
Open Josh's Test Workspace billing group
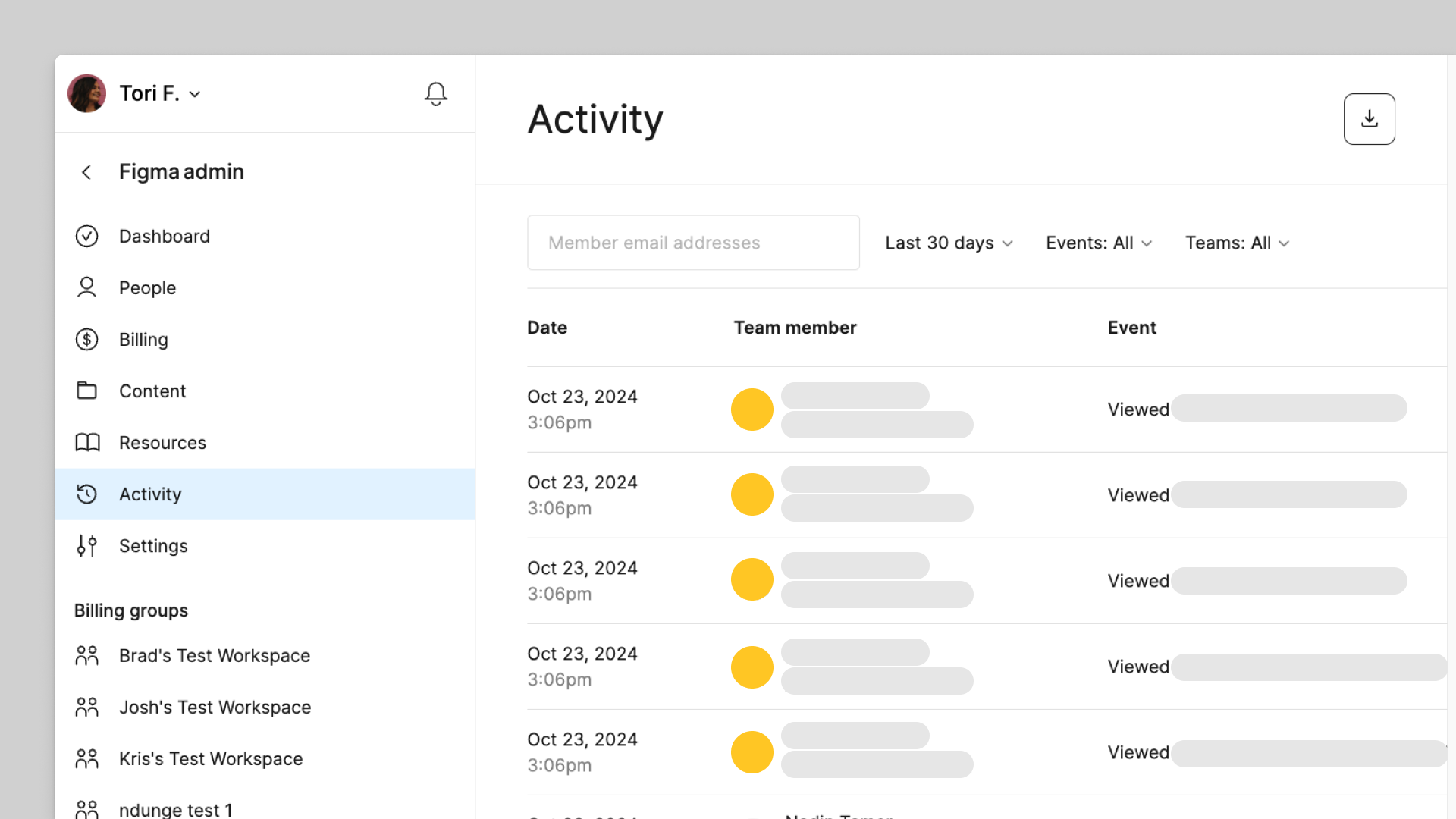pyautogui.click(x=215, y=708)
